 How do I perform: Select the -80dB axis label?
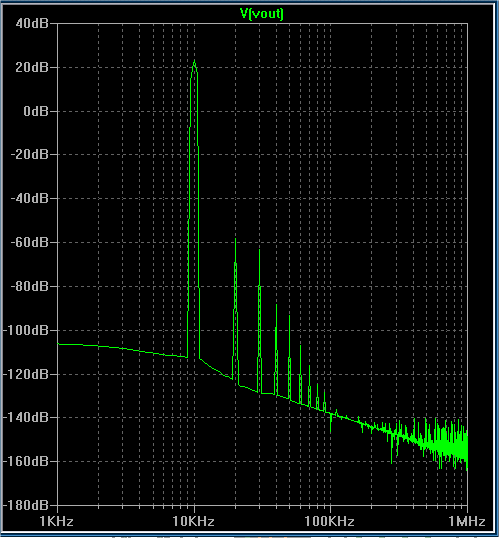click(30, 286)
